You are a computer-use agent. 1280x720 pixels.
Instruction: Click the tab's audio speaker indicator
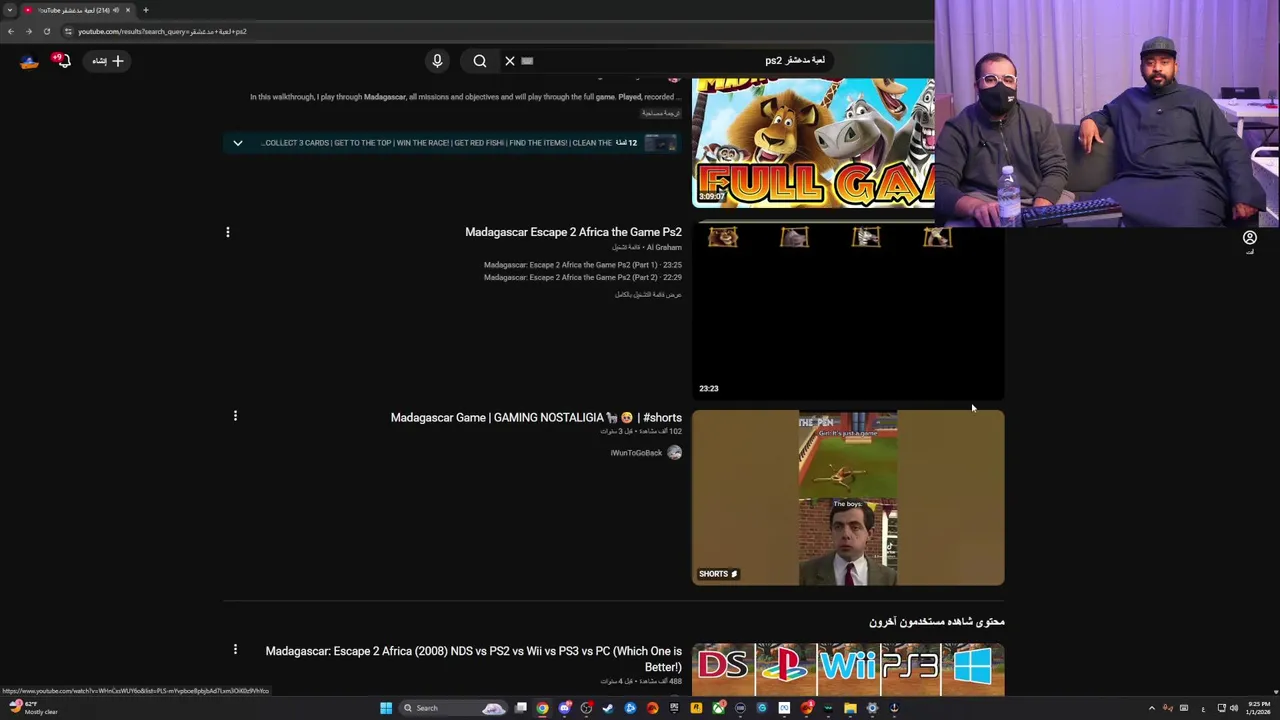click(116, 10)
